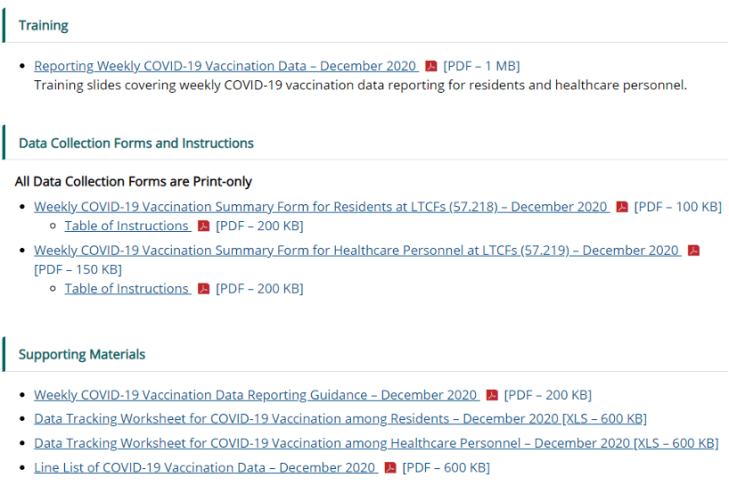Download Data Tracking Worksheet among Residents XLS
This screenshot has width=729, height=486.
click(x=340, y=419)
